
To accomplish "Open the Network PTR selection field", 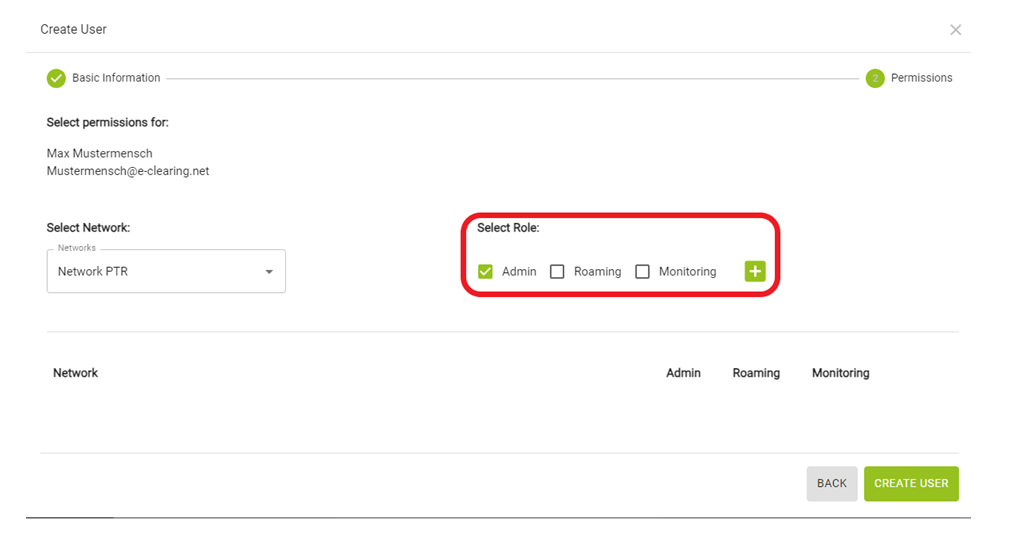I will 166,271.
